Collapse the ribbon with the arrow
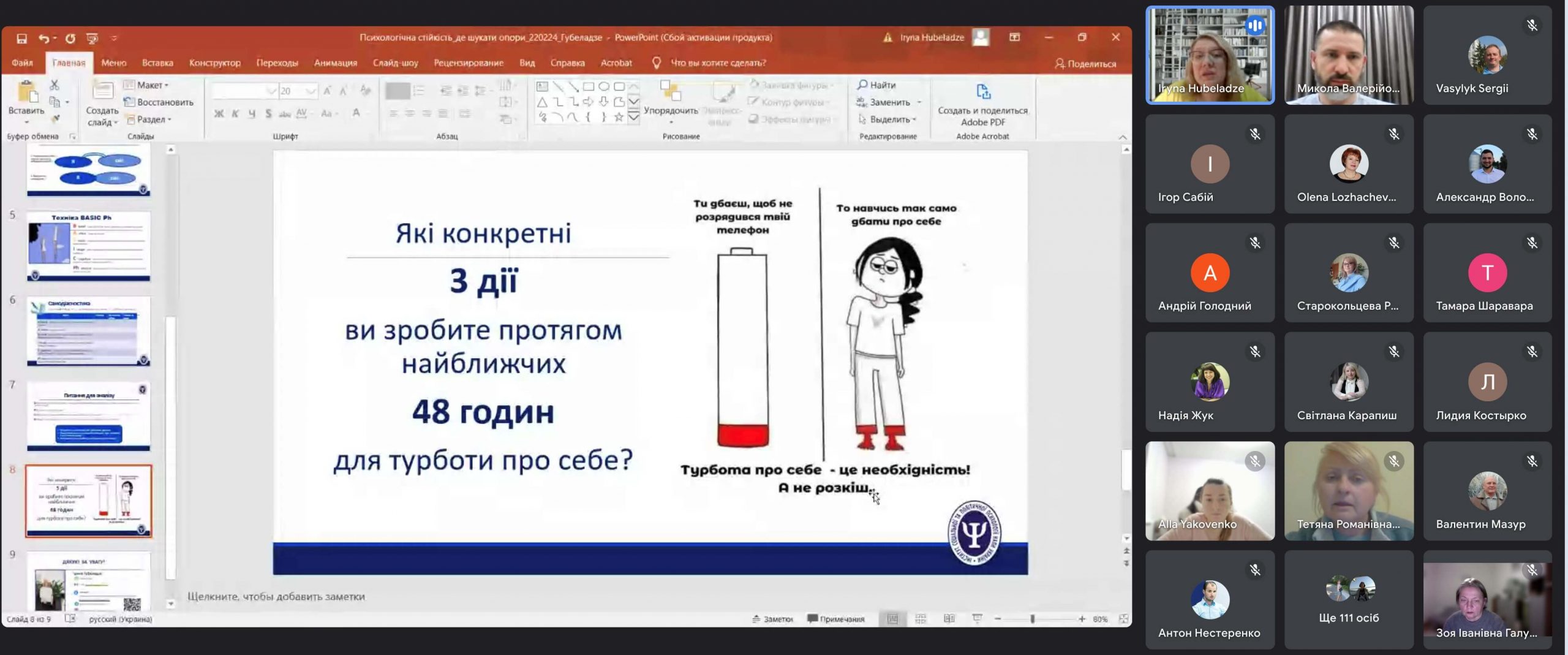Screen dimensions: 1568x655 [1122, 137]
